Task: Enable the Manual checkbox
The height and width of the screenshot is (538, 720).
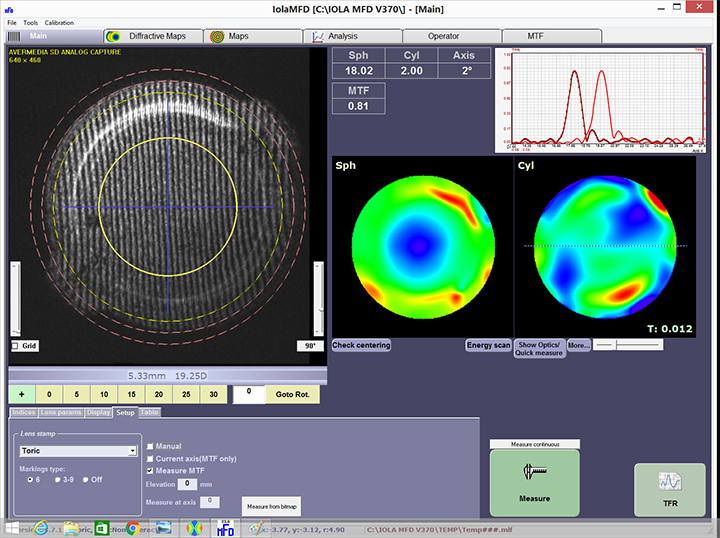Action: 150,446
